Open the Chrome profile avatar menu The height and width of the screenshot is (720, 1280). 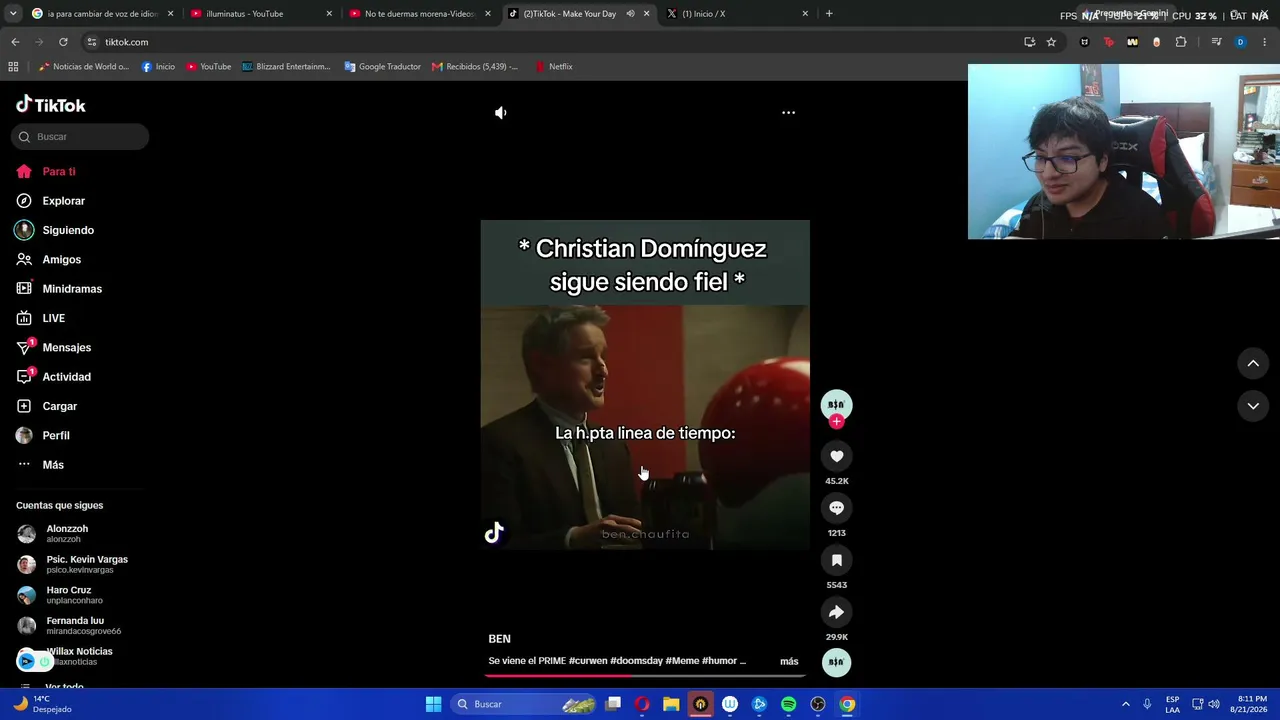pyautogui.click(x=1240, y=42)
